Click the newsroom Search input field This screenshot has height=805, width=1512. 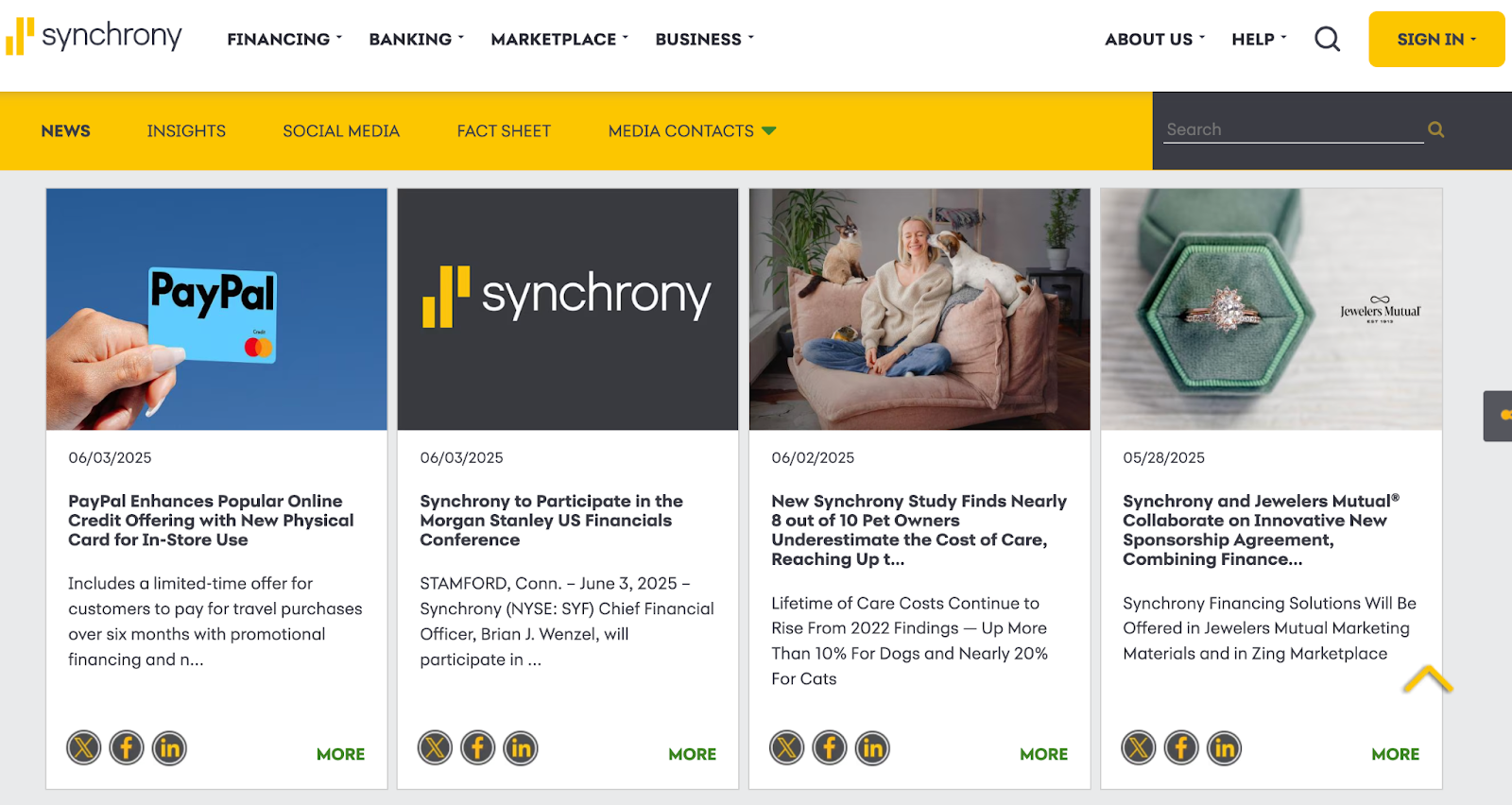coord(1294,129)
